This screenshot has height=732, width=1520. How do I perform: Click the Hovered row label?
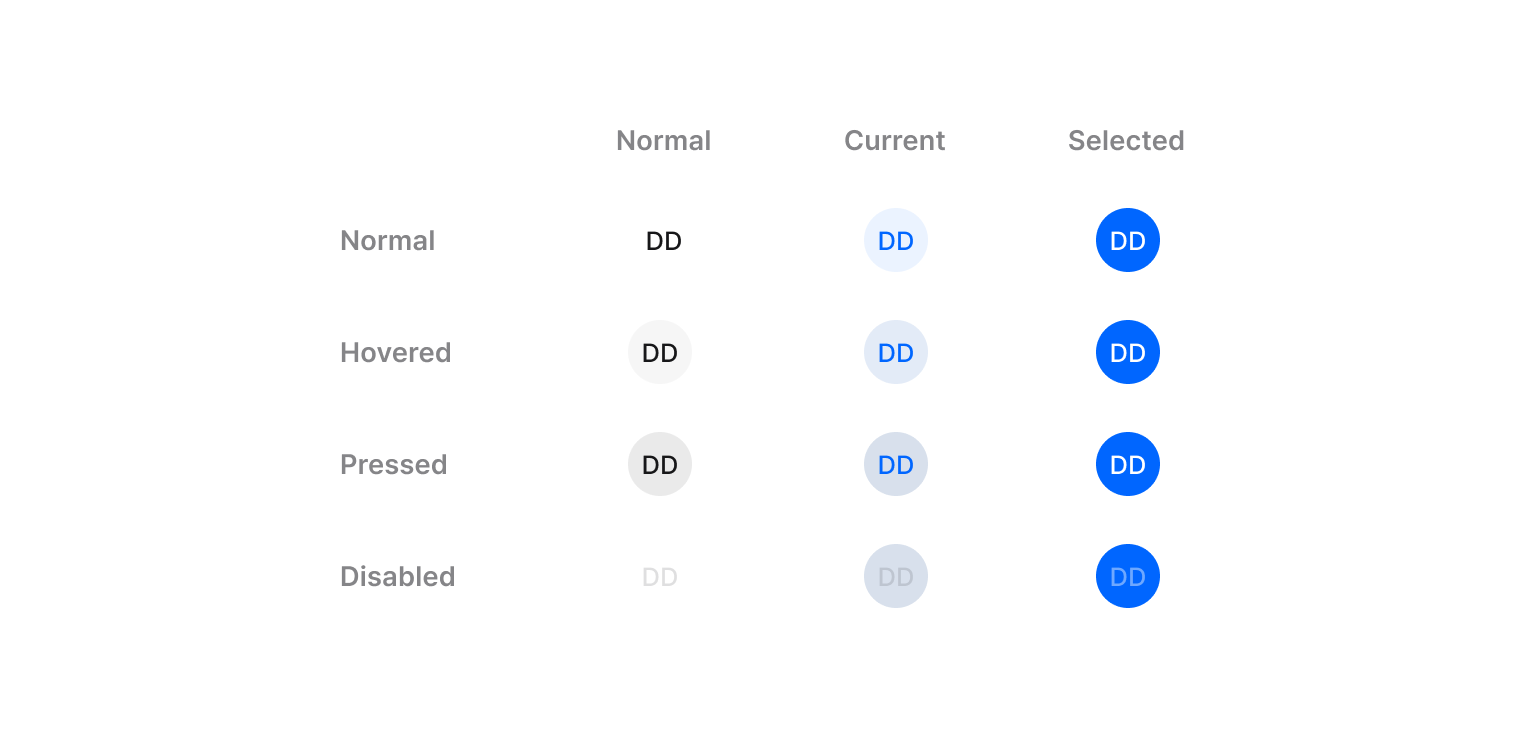(x=395, y=353)
